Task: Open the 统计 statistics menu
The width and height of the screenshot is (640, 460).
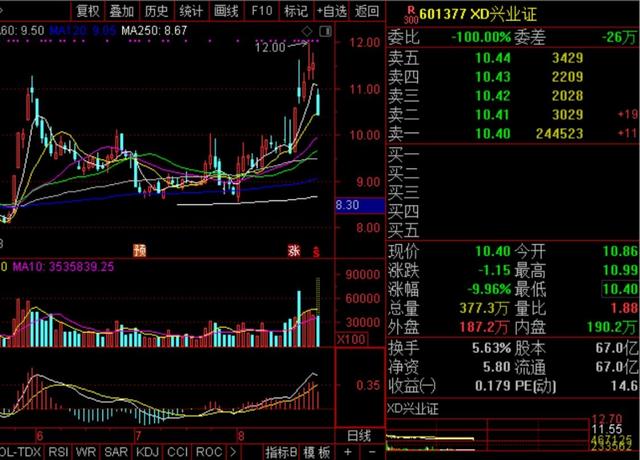Action: pos(191,11)
